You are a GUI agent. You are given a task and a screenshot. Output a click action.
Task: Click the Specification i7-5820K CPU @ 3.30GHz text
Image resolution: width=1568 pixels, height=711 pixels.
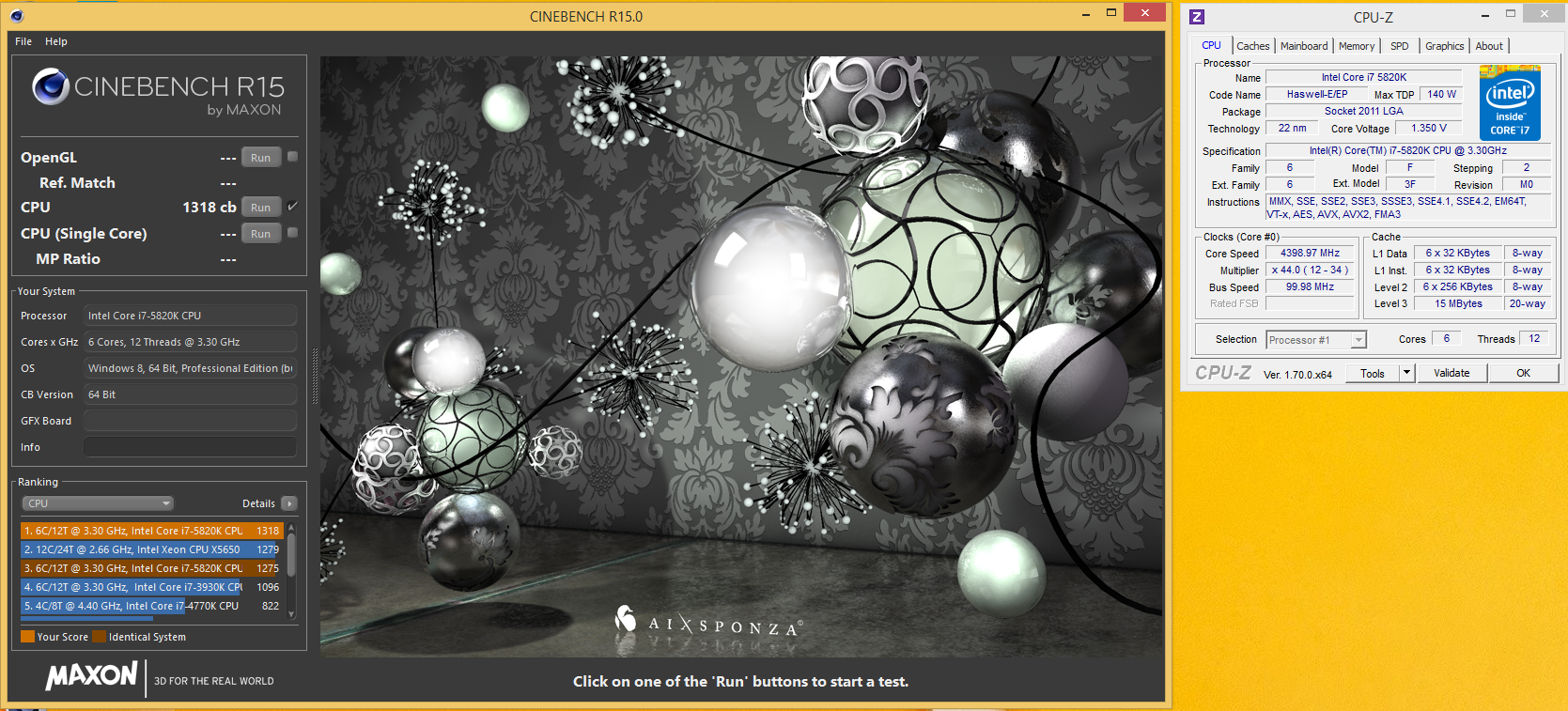(1408, 150)
